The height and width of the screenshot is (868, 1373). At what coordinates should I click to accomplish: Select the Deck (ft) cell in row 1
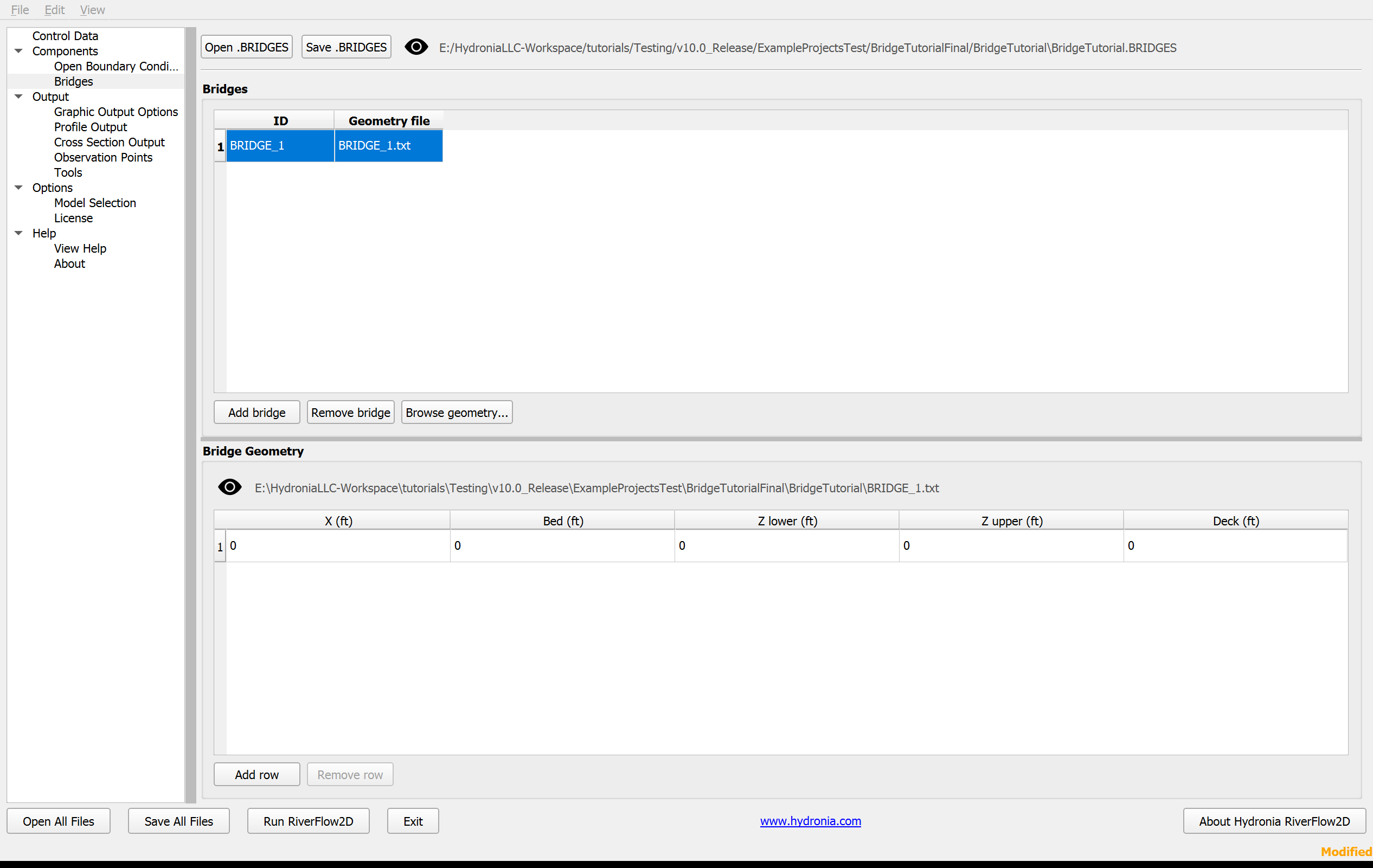coord(1236,546)
